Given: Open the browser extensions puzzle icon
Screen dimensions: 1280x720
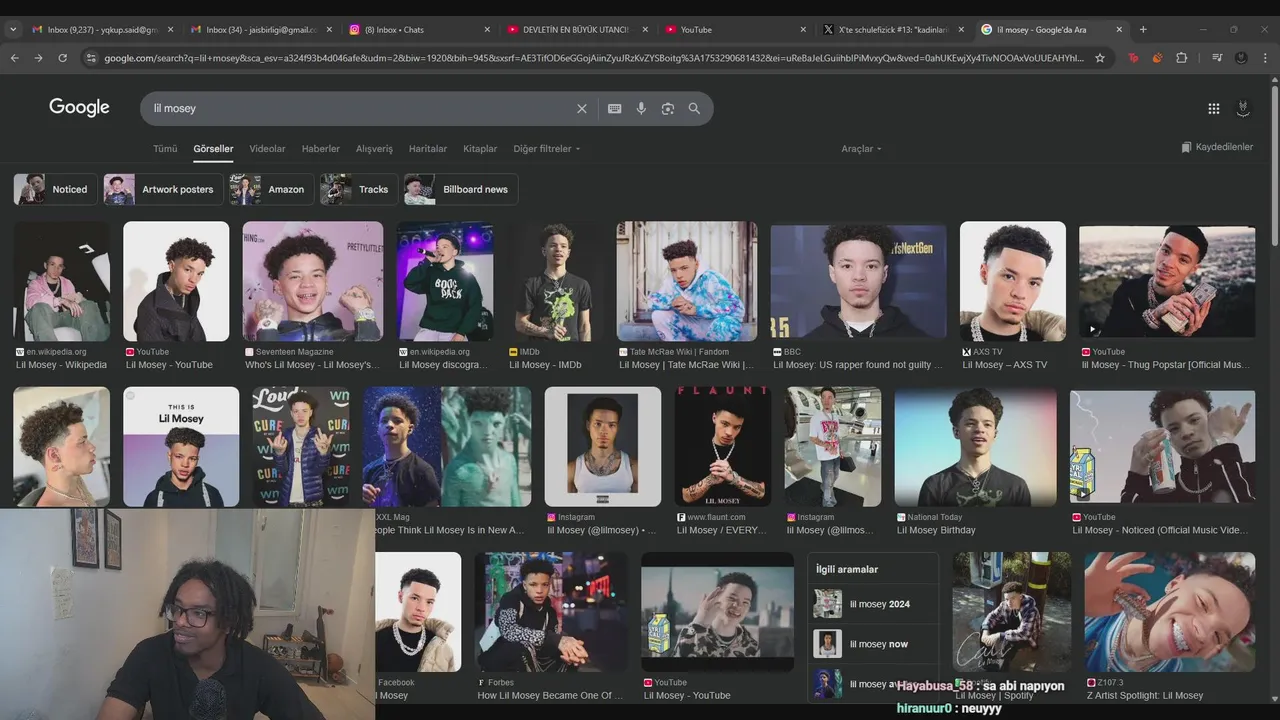Looking at the screenshot, I should (1181, 58).
